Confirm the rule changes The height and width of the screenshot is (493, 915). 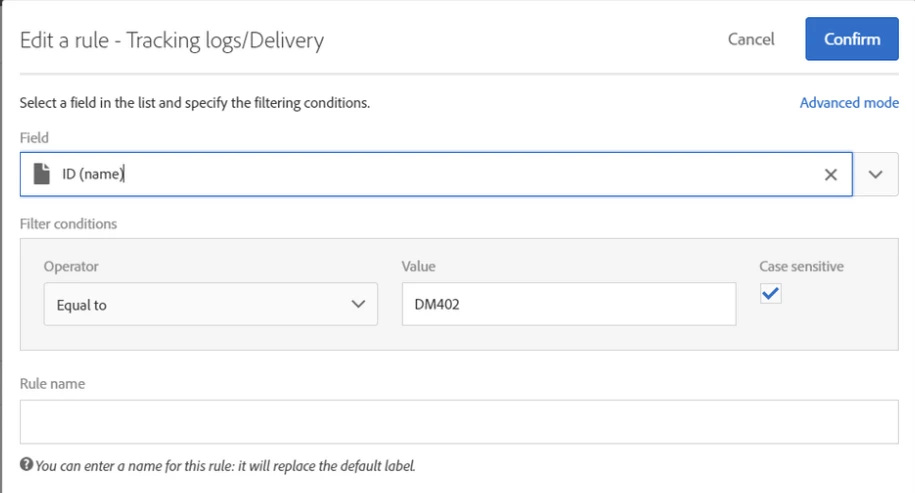(x=852, y=39)
